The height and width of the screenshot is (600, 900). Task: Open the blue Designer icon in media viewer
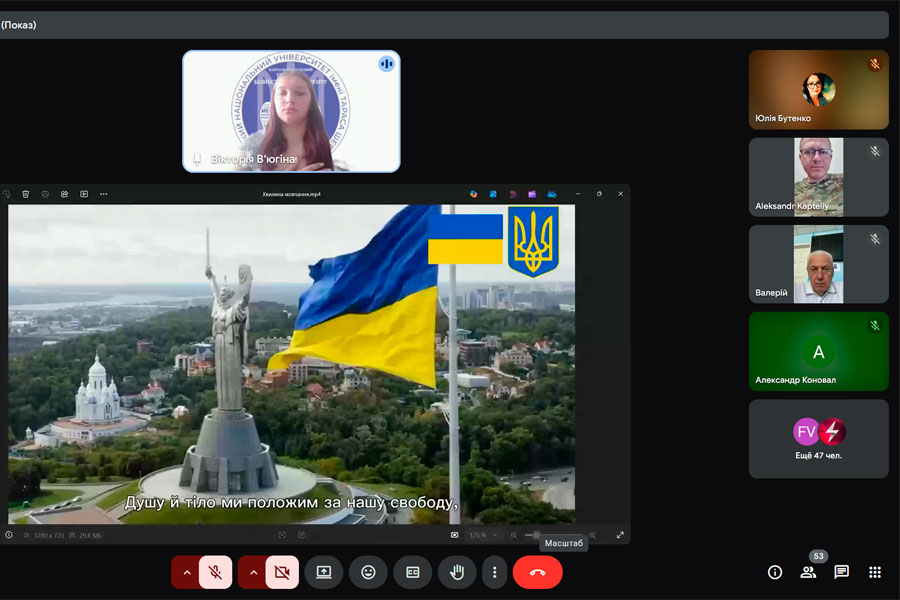493,194
